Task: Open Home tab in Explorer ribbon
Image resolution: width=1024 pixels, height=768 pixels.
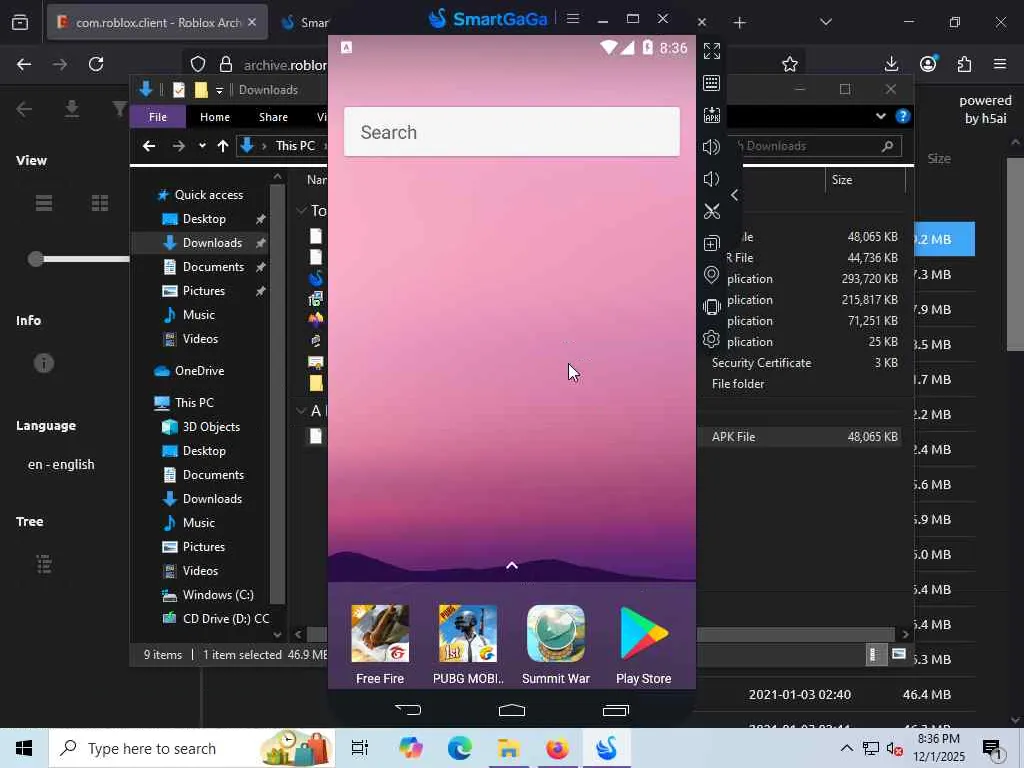Action: click(215, 117)
